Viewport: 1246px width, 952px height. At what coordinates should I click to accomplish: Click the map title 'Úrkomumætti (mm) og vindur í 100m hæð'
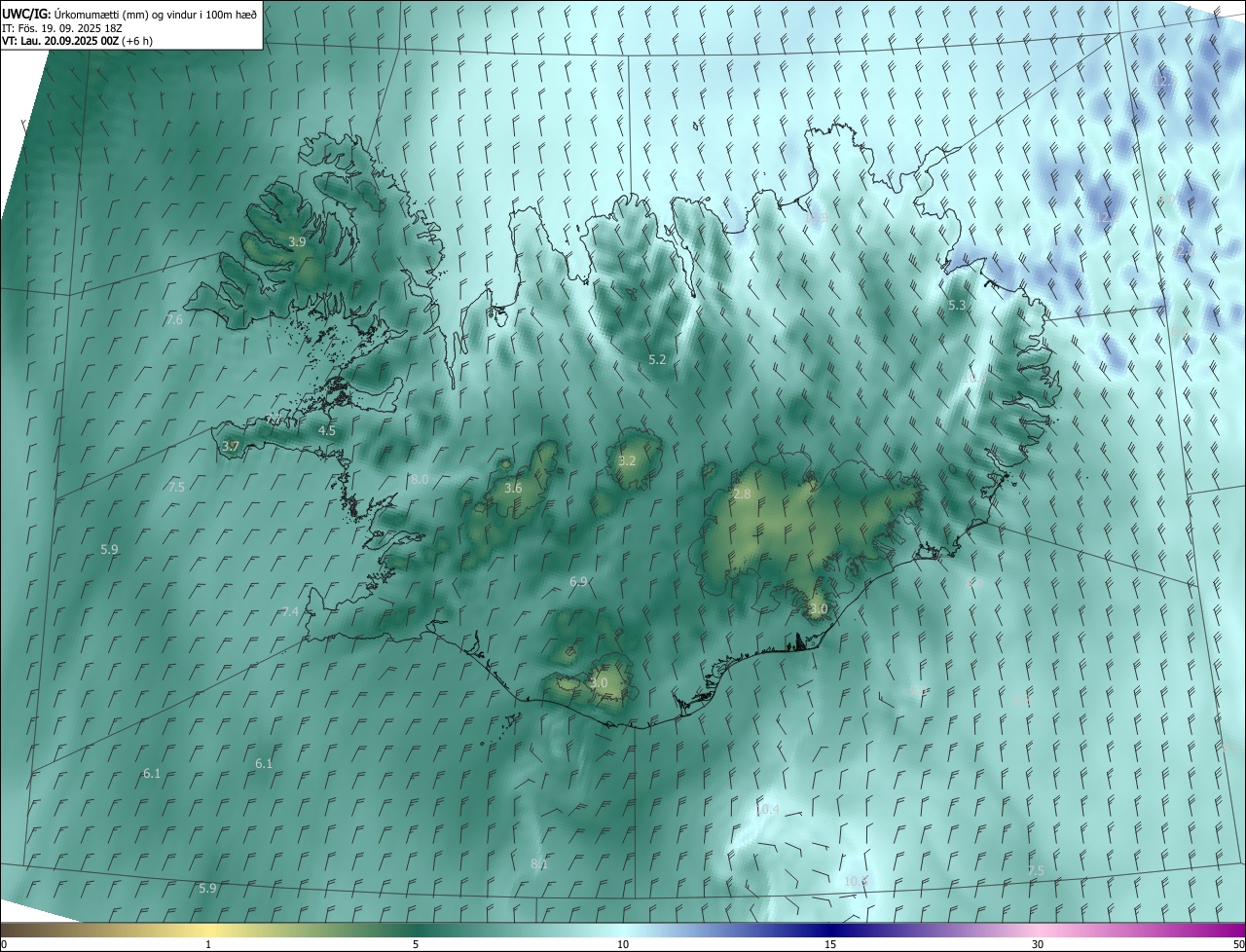156,14
